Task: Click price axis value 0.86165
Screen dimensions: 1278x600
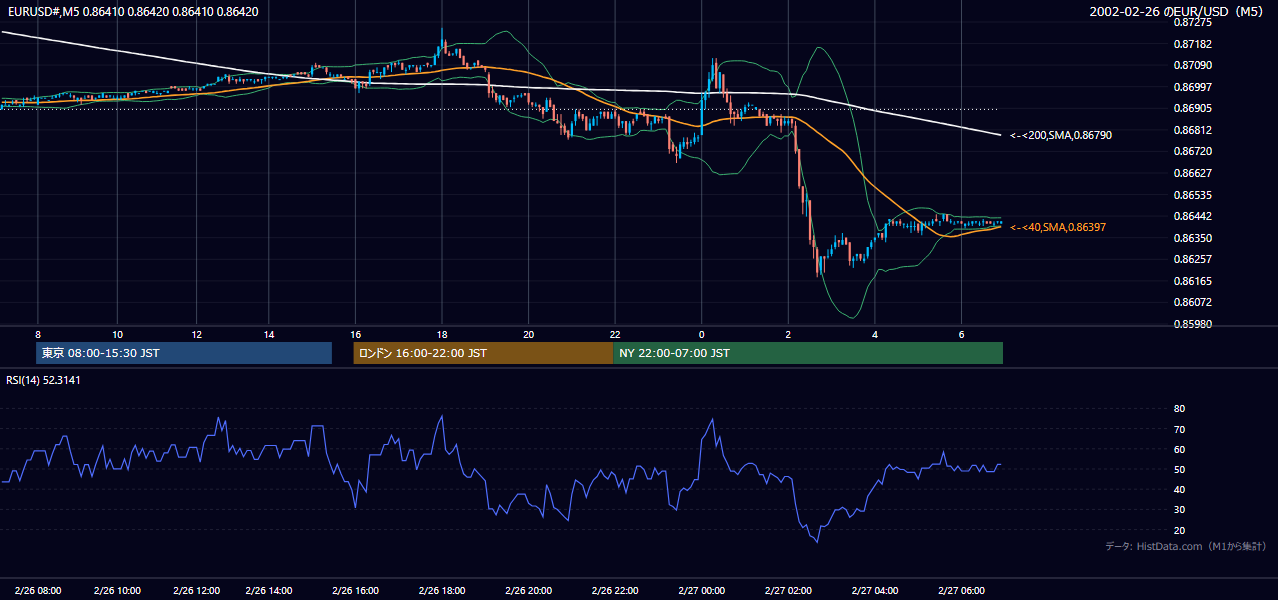Action: click(1194, 281)
